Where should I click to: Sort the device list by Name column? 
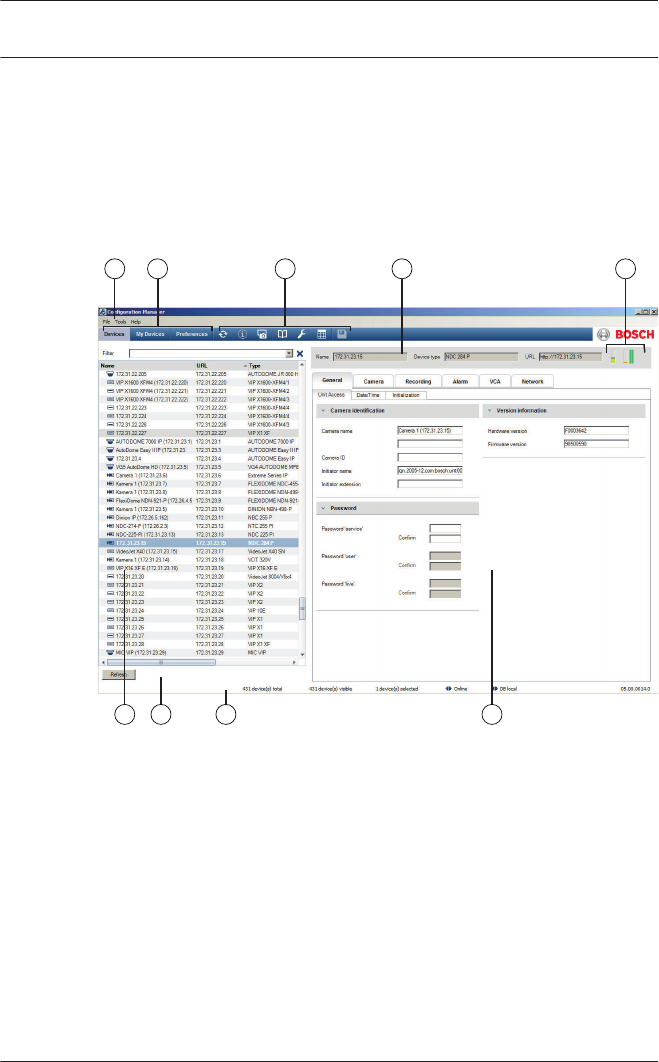pos(146,366)
